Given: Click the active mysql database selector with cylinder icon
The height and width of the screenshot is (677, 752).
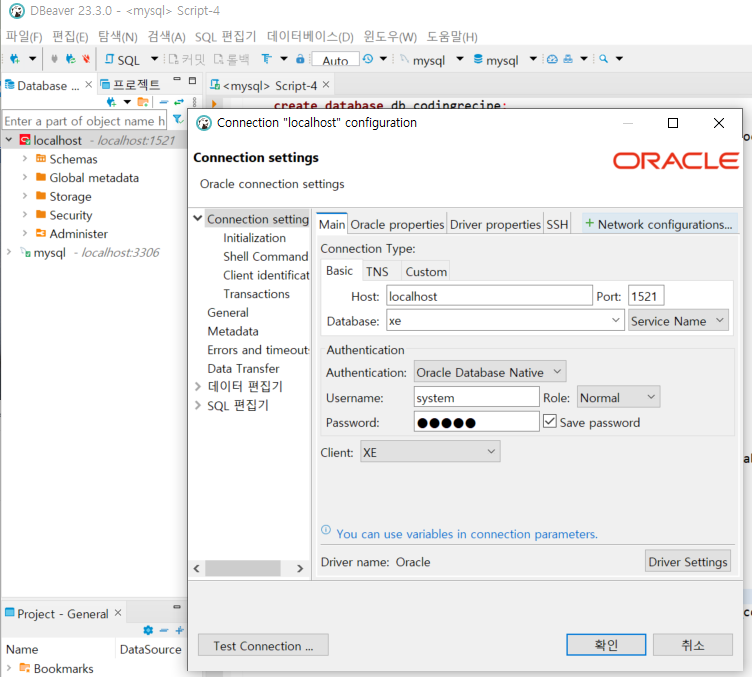Looking at the screenshot, I should click(496, 60).
